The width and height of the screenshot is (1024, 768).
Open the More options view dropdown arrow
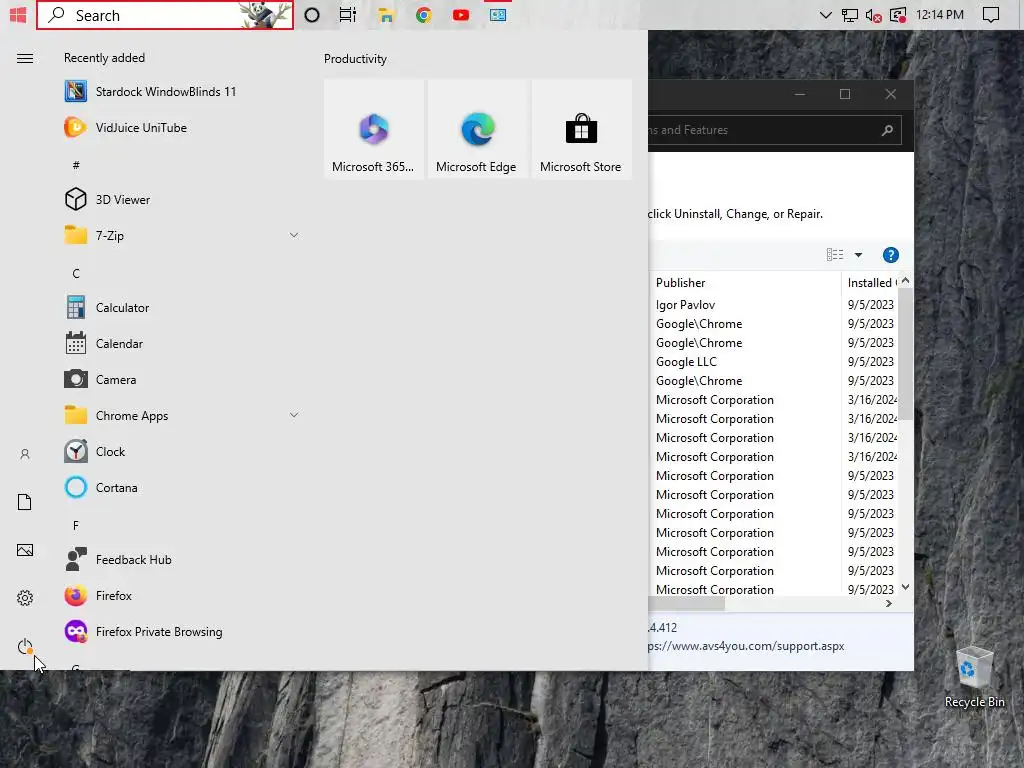(x=858, y=255)
